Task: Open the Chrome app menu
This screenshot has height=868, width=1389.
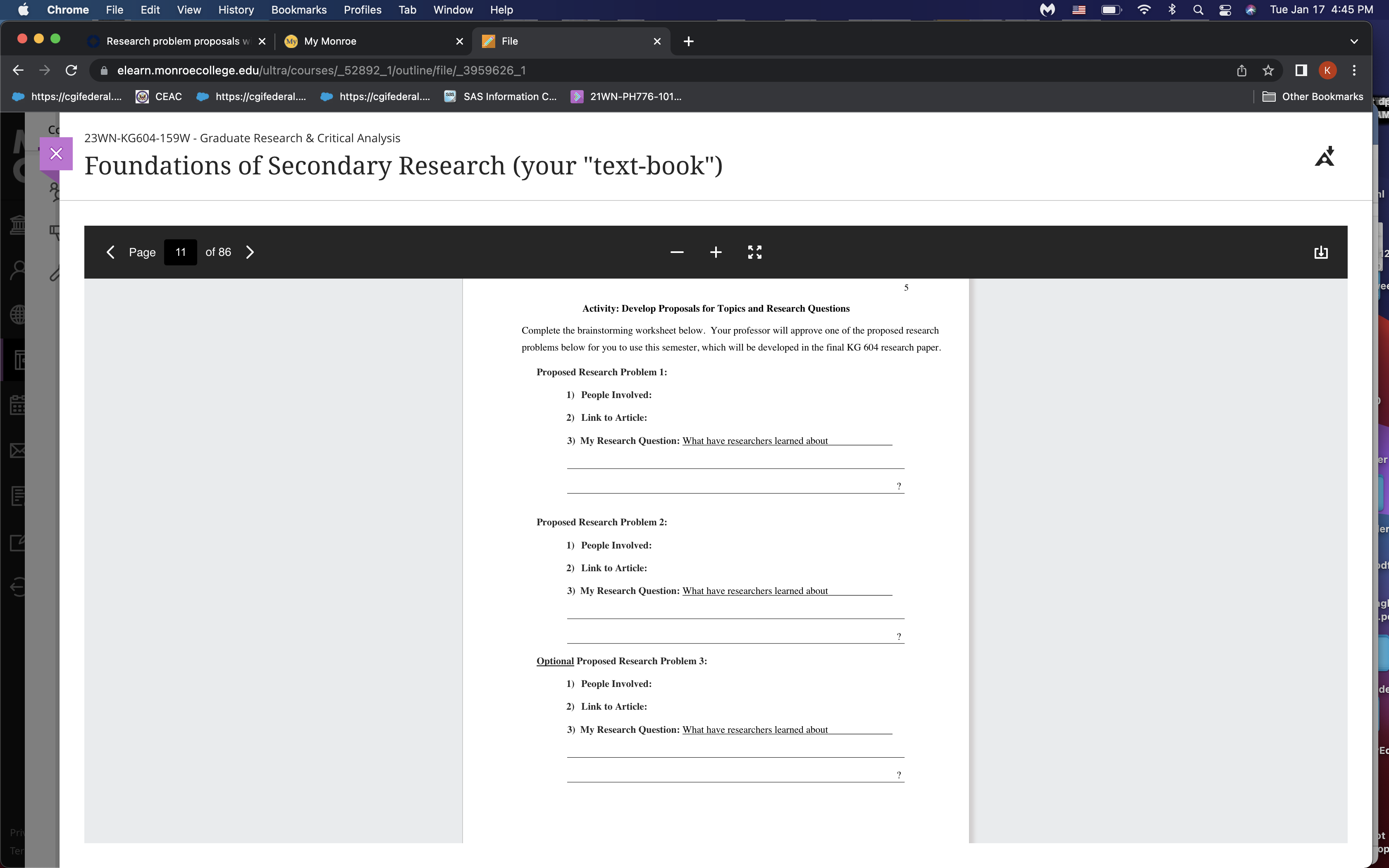Action: pos(68,10)
